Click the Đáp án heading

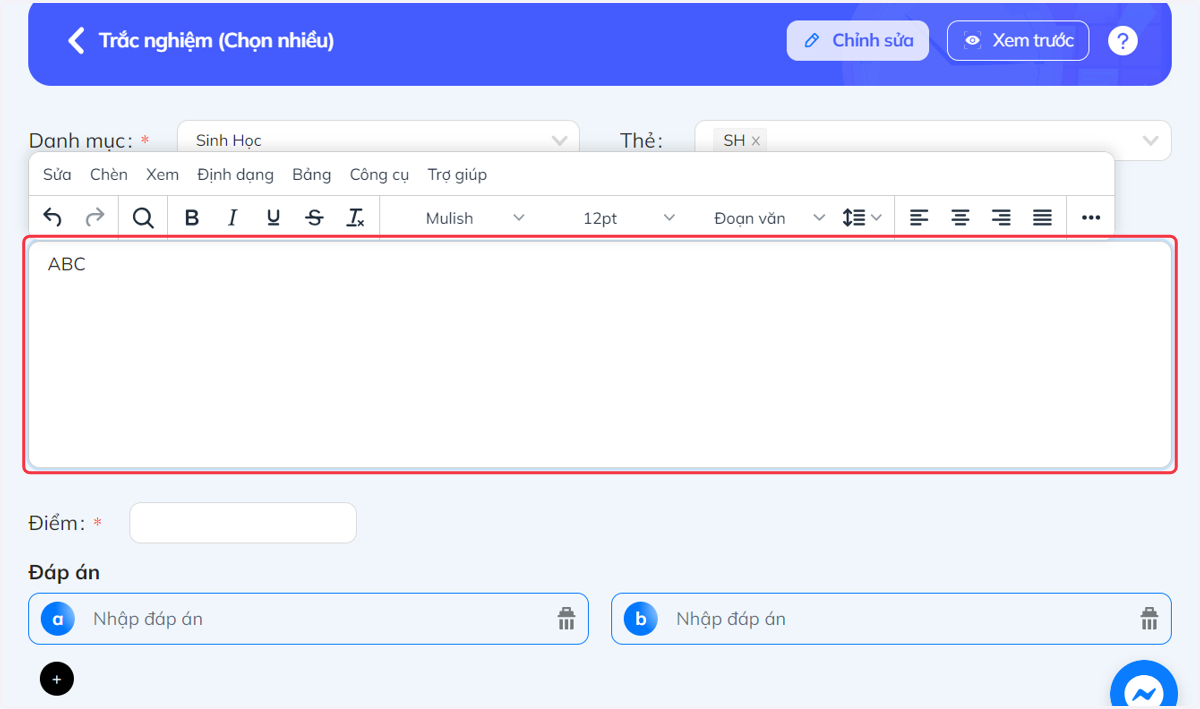(64, 573)
